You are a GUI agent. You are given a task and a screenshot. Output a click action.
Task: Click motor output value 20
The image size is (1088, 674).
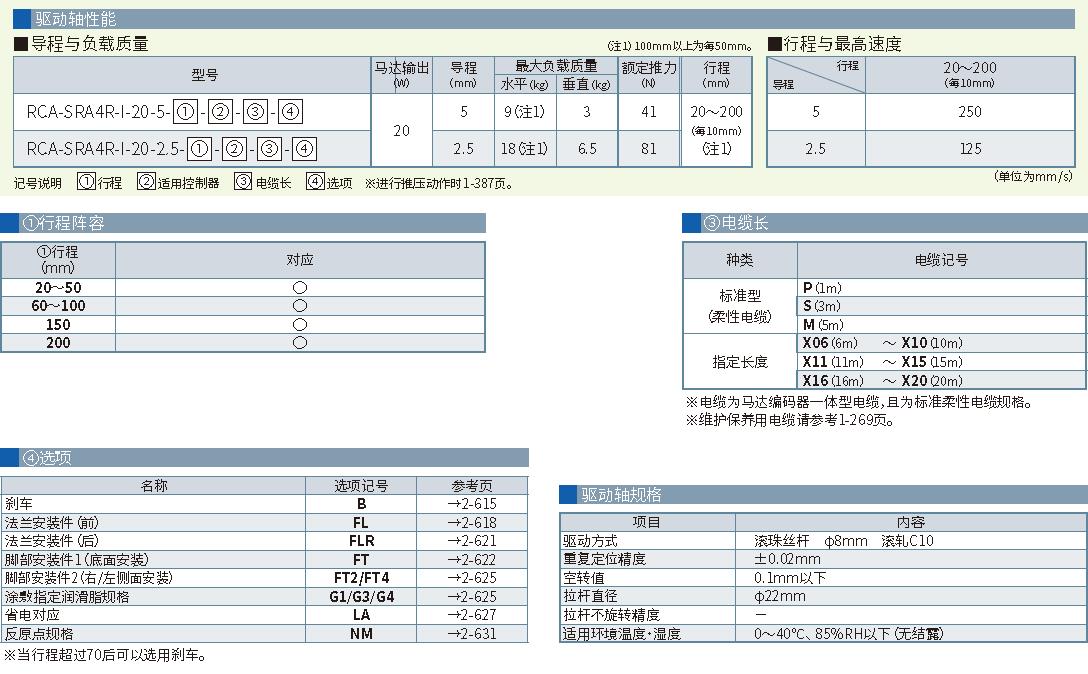tap(402, 130)
